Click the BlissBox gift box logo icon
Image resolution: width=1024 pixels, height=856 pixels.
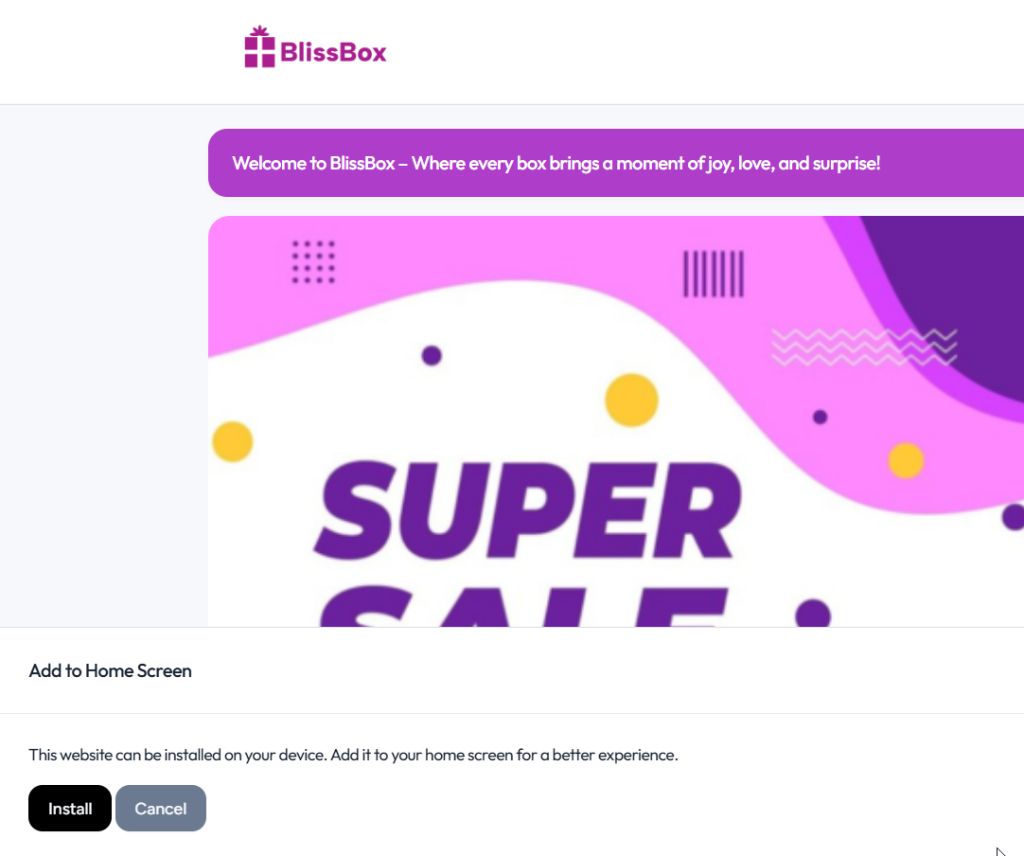coord(259,48)
